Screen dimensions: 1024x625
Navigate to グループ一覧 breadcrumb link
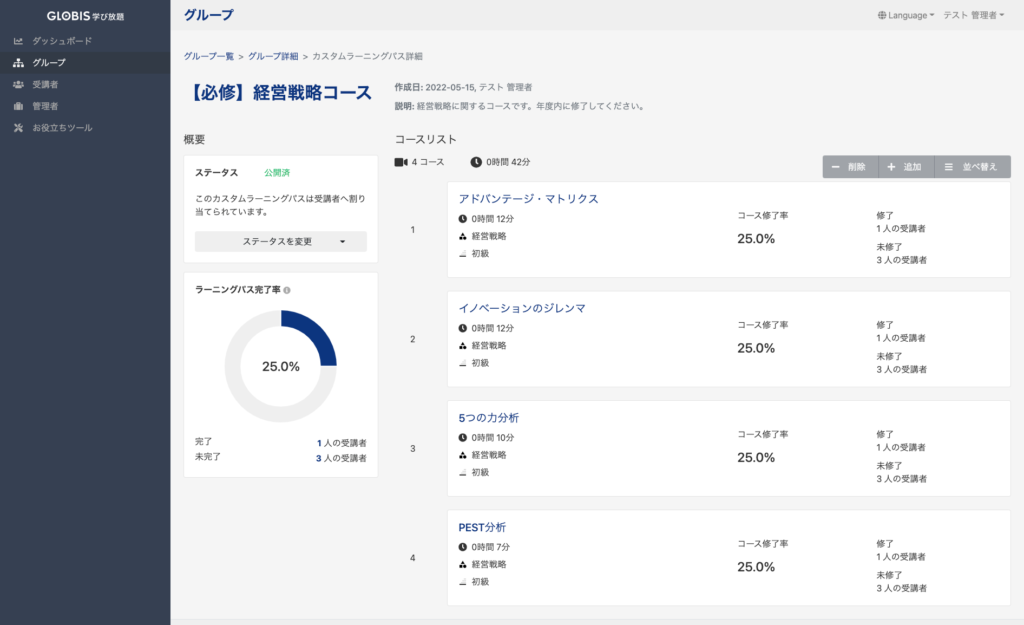point(208,56)
